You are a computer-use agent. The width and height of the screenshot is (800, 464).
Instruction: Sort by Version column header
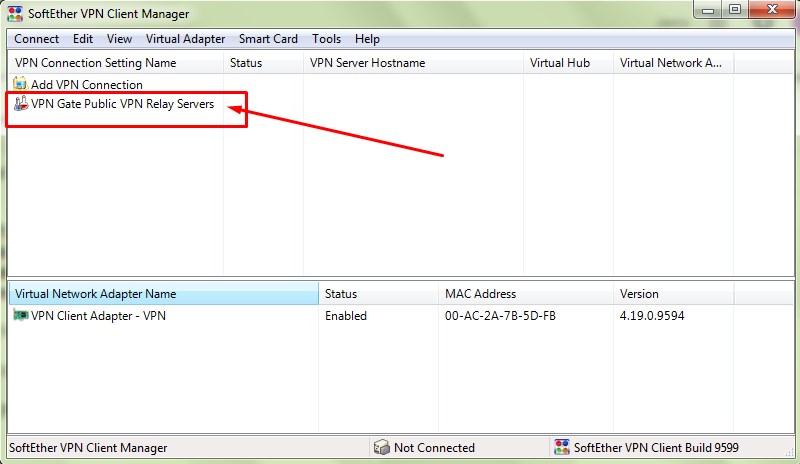673,294
